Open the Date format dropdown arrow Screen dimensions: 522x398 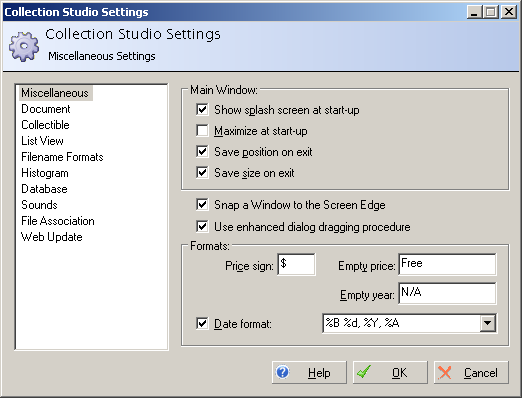(x=487, y=323)
